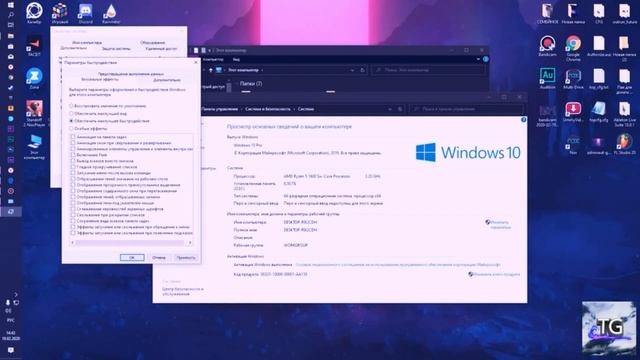Select the Ableton Live Suite file icon
Screen dimensions: 640x360
[x=624, y=114]
